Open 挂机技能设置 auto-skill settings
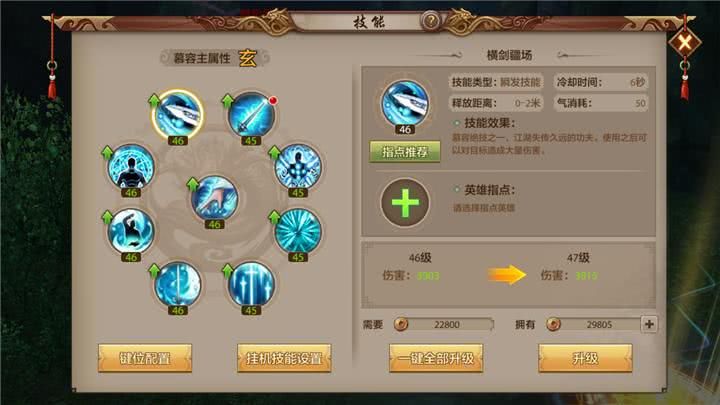The image size is (720, 405). click(284, 358)
